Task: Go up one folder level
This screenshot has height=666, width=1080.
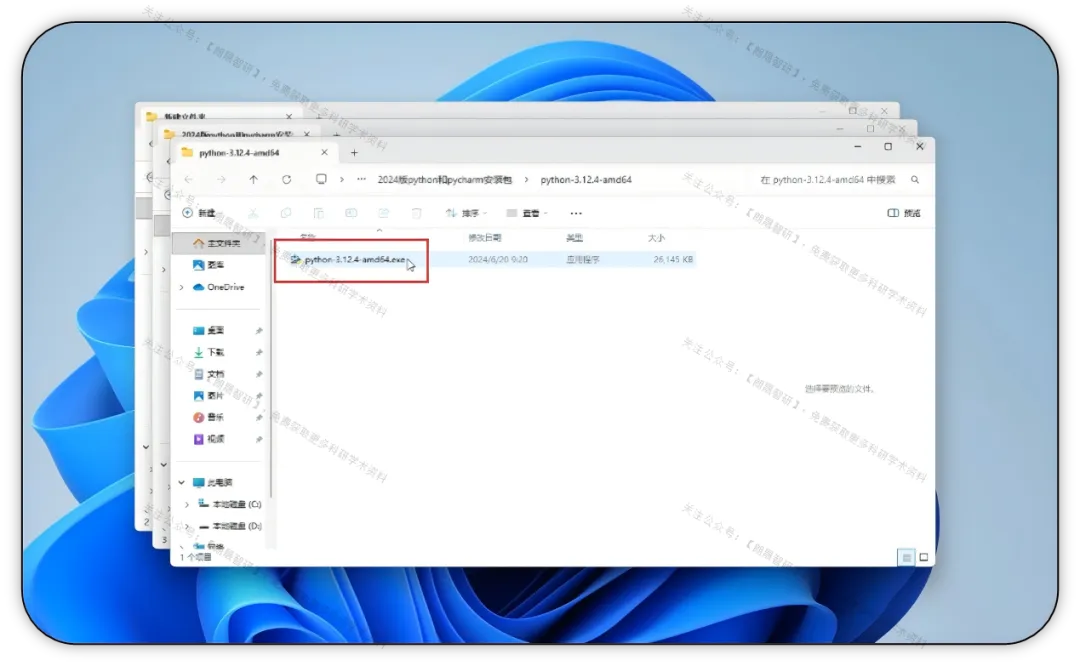Action: [253, 180]
